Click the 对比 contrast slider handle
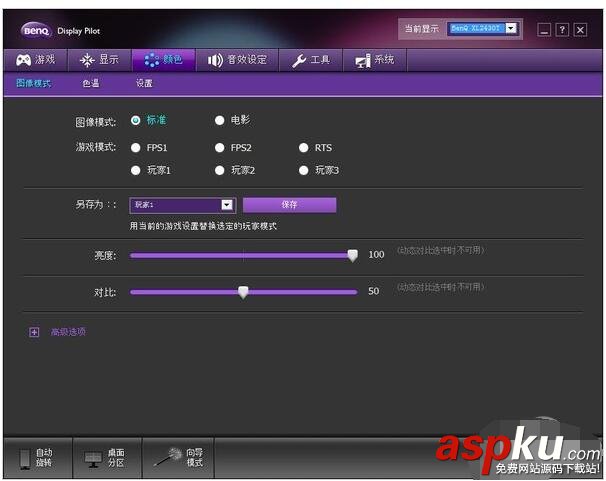 coord(243,292)
